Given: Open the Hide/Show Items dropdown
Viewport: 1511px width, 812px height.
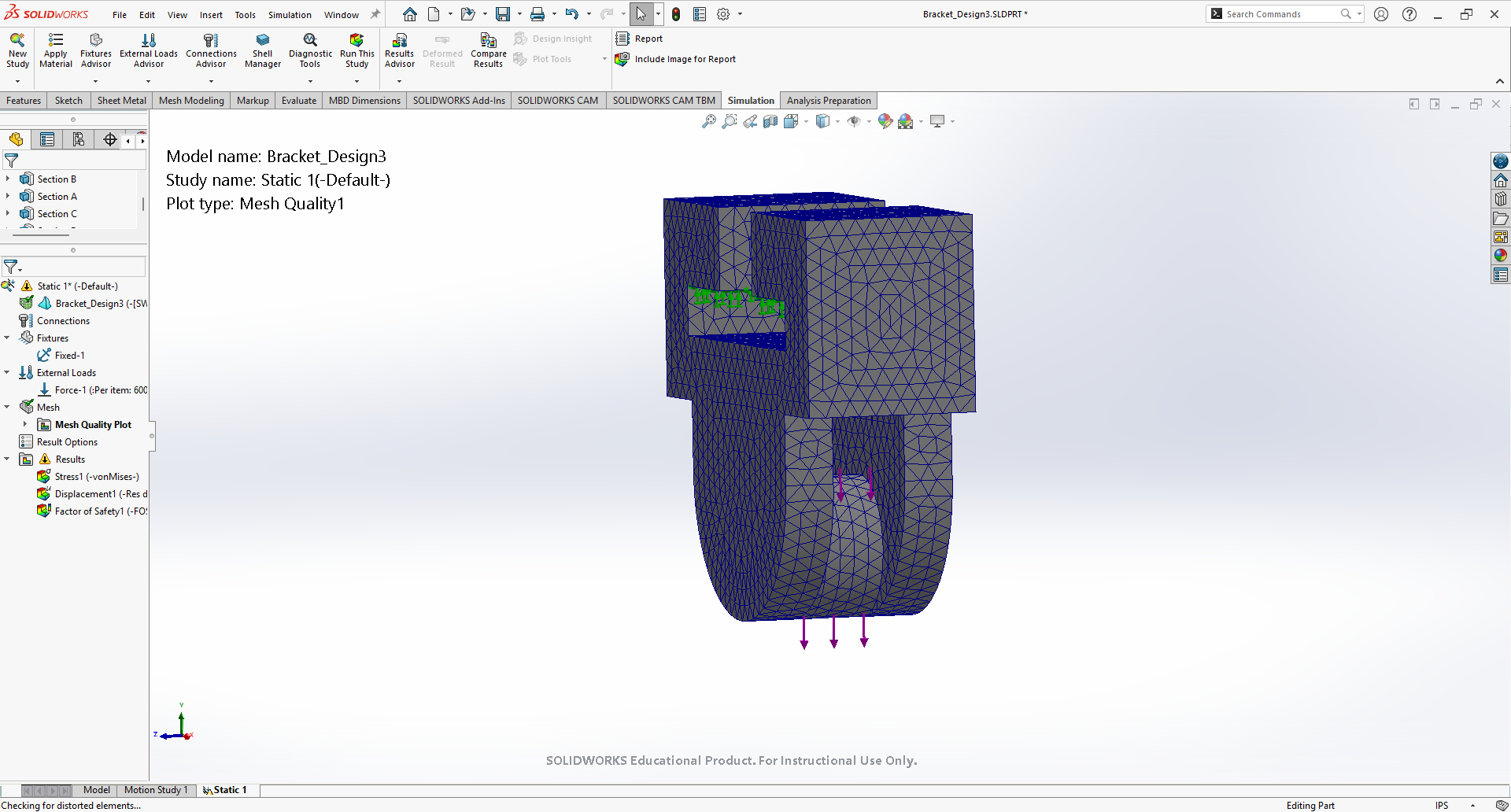Looking at the screenshot, I should pos(869,121).
